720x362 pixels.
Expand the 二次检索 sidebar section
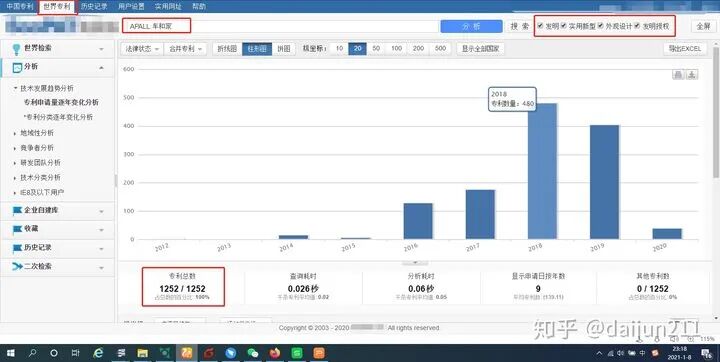(x=101, y=267)
